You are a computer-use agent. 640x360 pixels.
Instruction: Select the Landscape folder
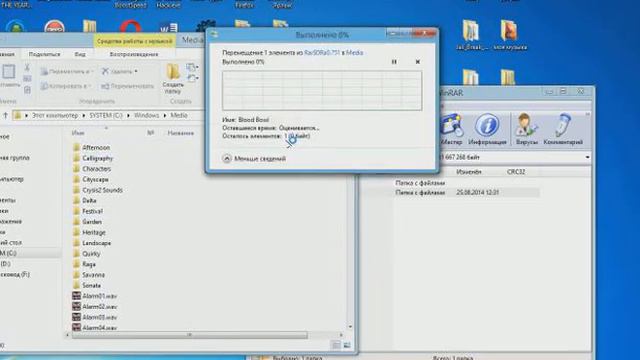pos(91,243)
